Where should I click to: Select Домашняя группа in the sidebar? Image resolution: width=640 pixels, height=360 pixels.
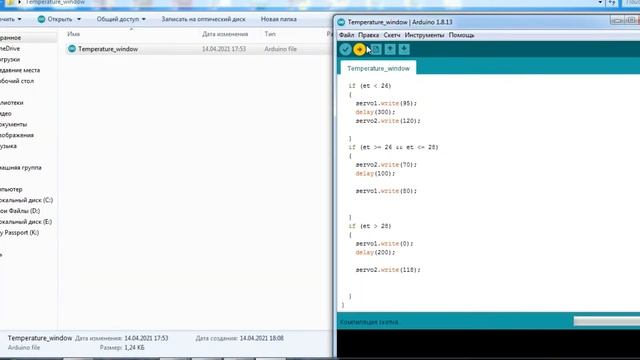coord(20,167)
